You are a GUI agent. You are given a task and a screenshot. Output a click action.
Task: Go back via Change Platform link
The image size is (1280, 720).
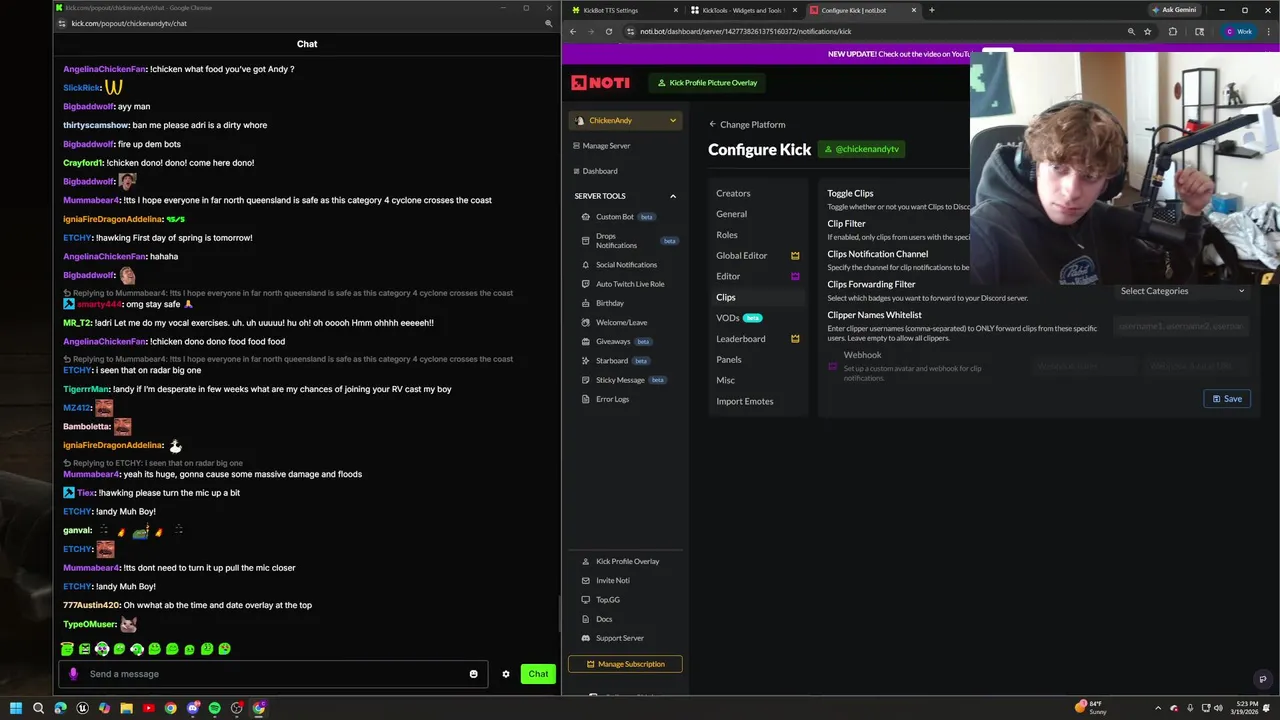click(747, 125)
